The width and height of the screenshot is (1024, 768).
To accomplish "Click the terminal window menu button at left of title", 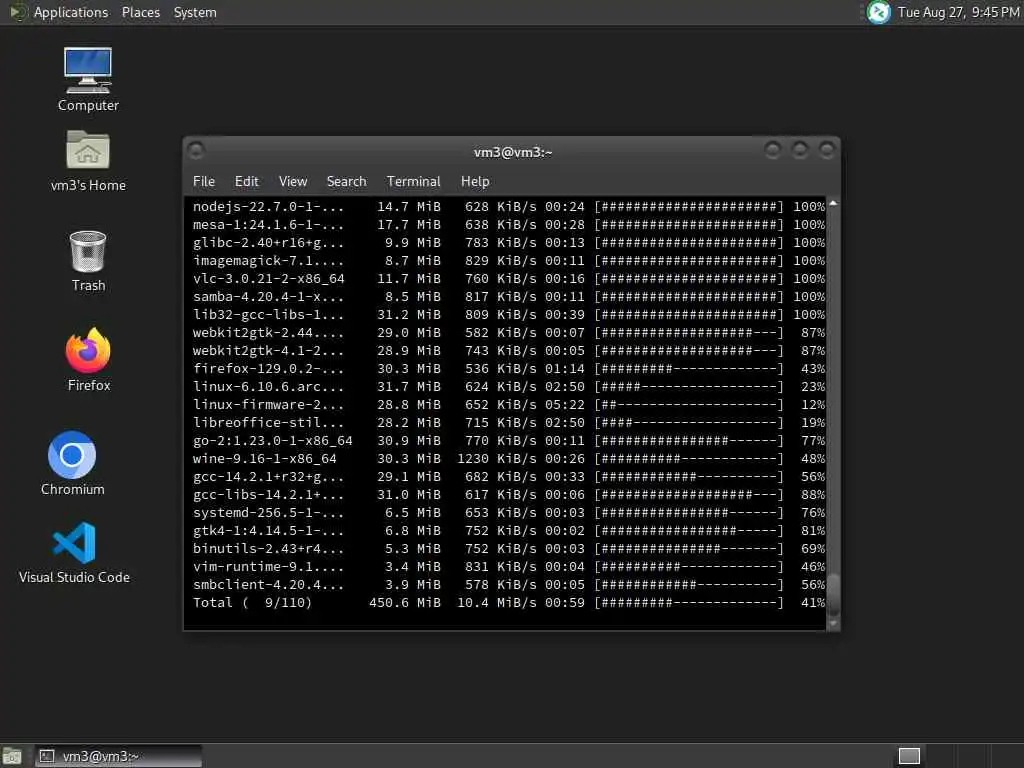I will tap(196, 151).
